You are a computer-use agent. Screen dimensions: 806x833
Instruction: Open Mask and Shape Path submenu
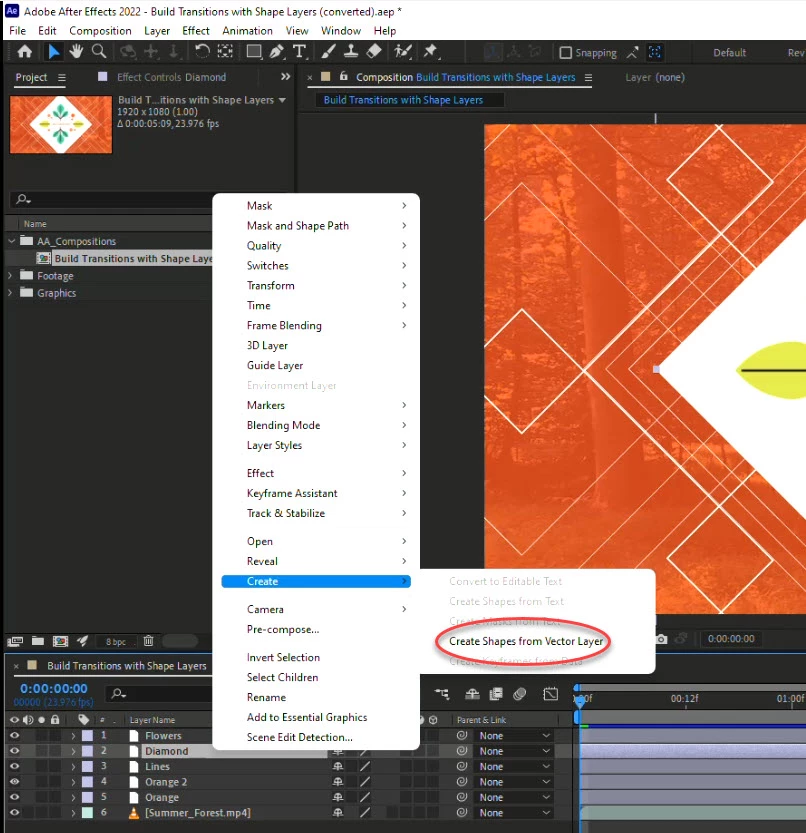point(316,226)
